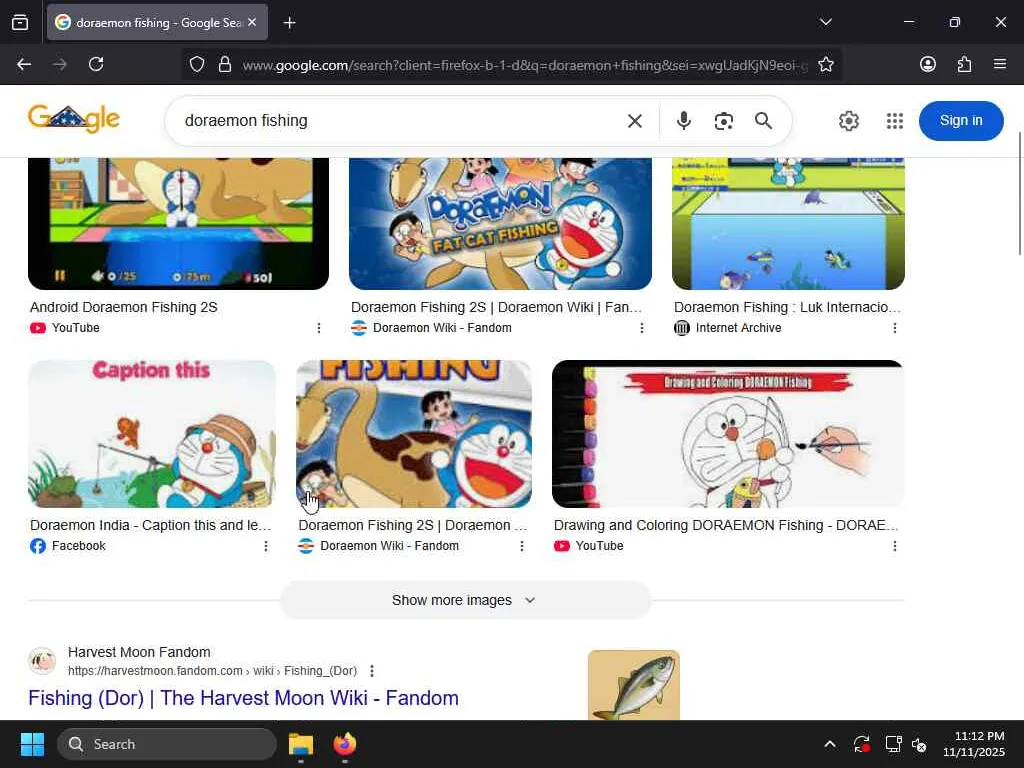Image resolution: width=1024 pixels, height=768 pixels.
Task: Open more options for Drawing and Coloring result
Action: click(895, 546)
